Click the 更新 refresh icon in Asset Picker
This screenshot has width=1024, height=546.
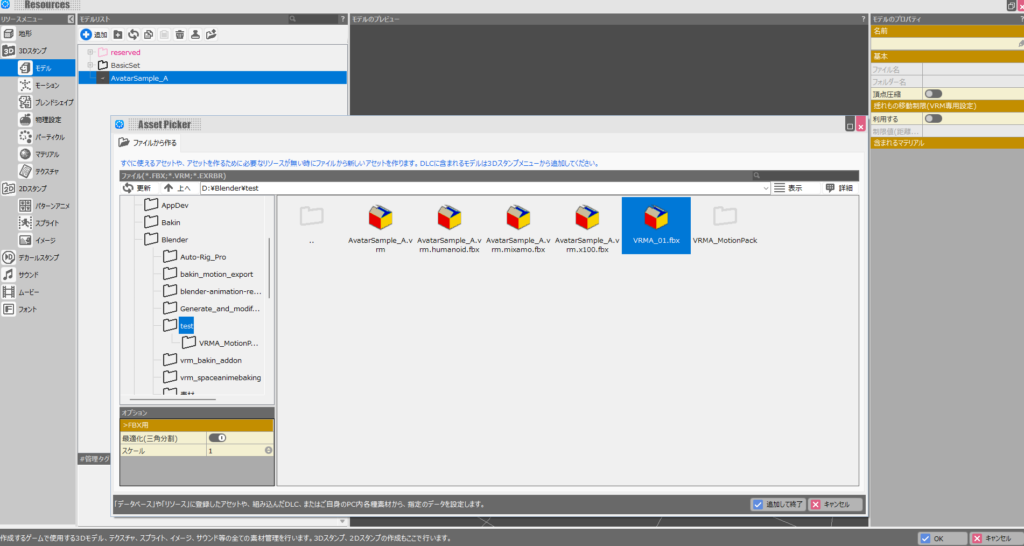click(137, 188)
